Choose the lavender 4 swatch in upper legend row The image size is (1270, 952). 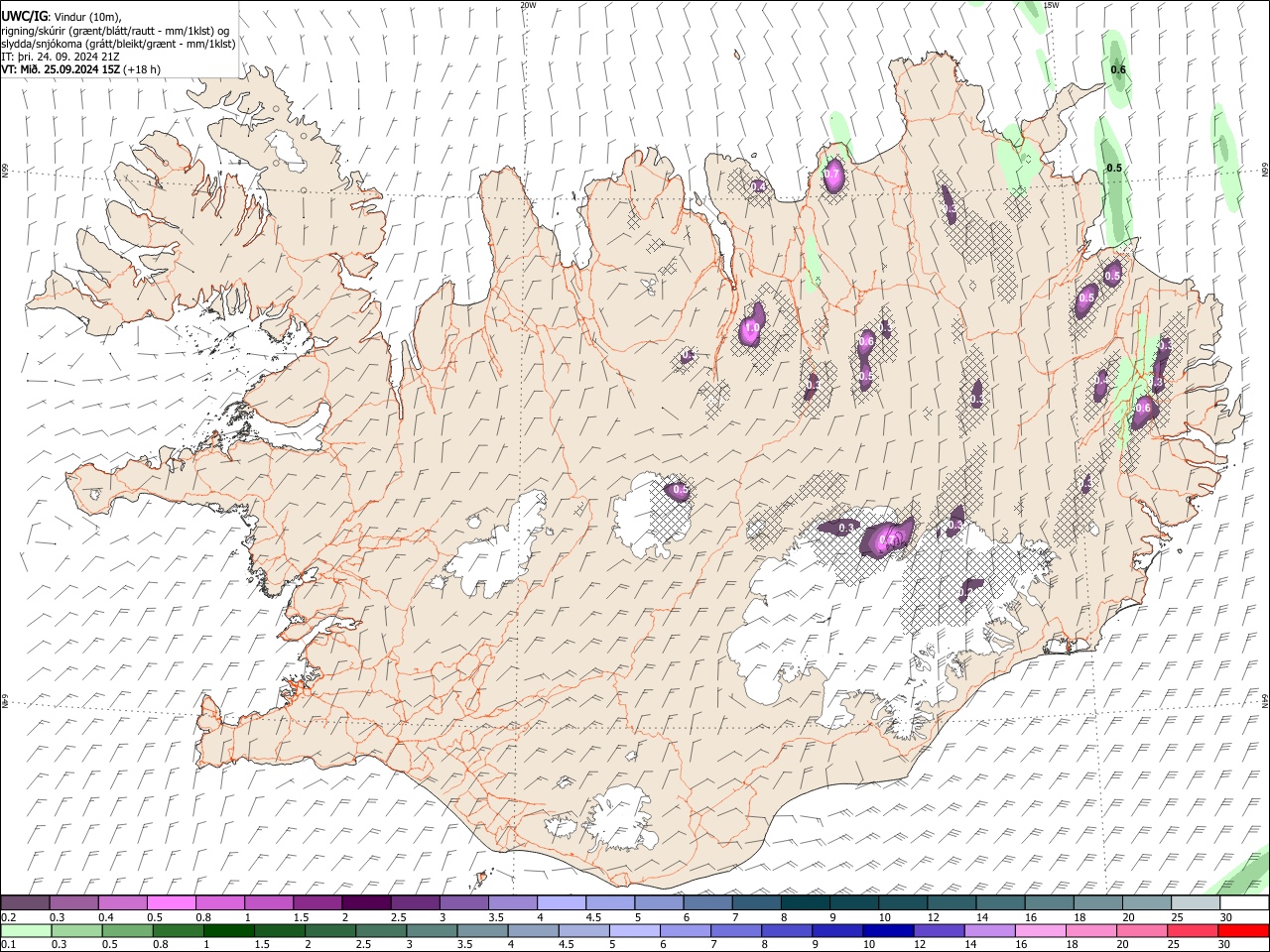(x=562, y=903)
